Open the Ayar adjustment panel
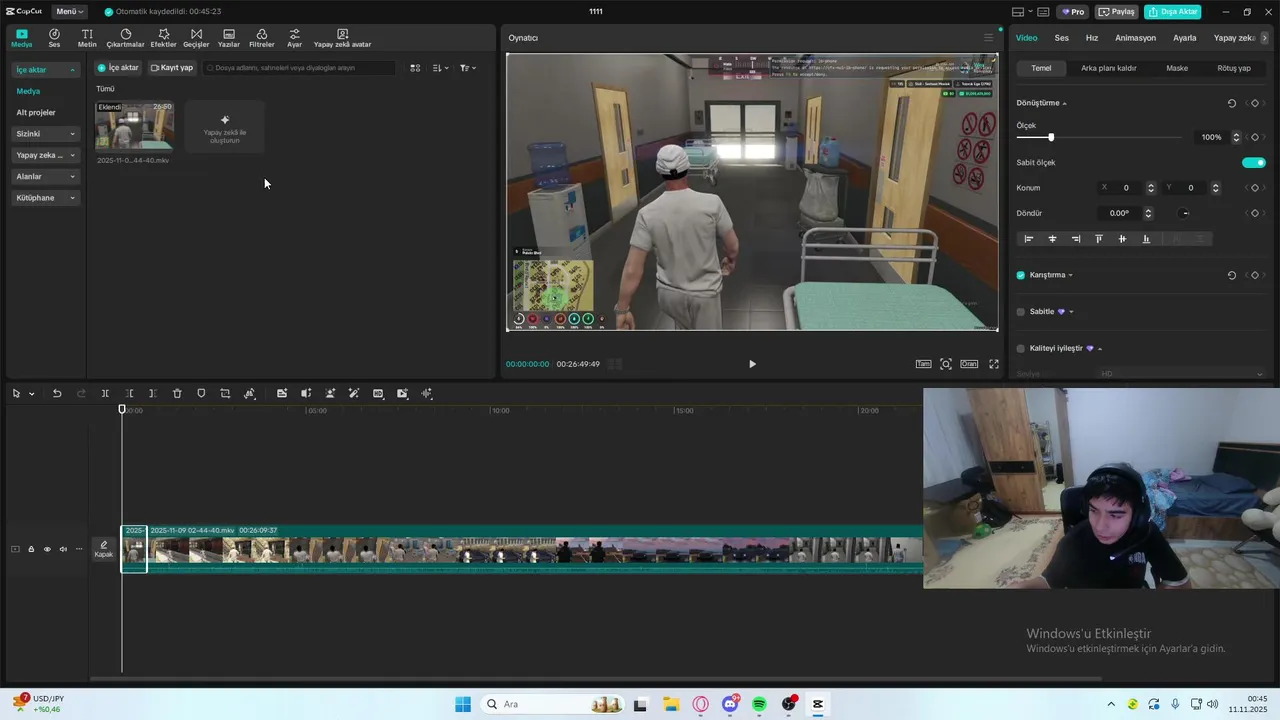 pos(294,38)
